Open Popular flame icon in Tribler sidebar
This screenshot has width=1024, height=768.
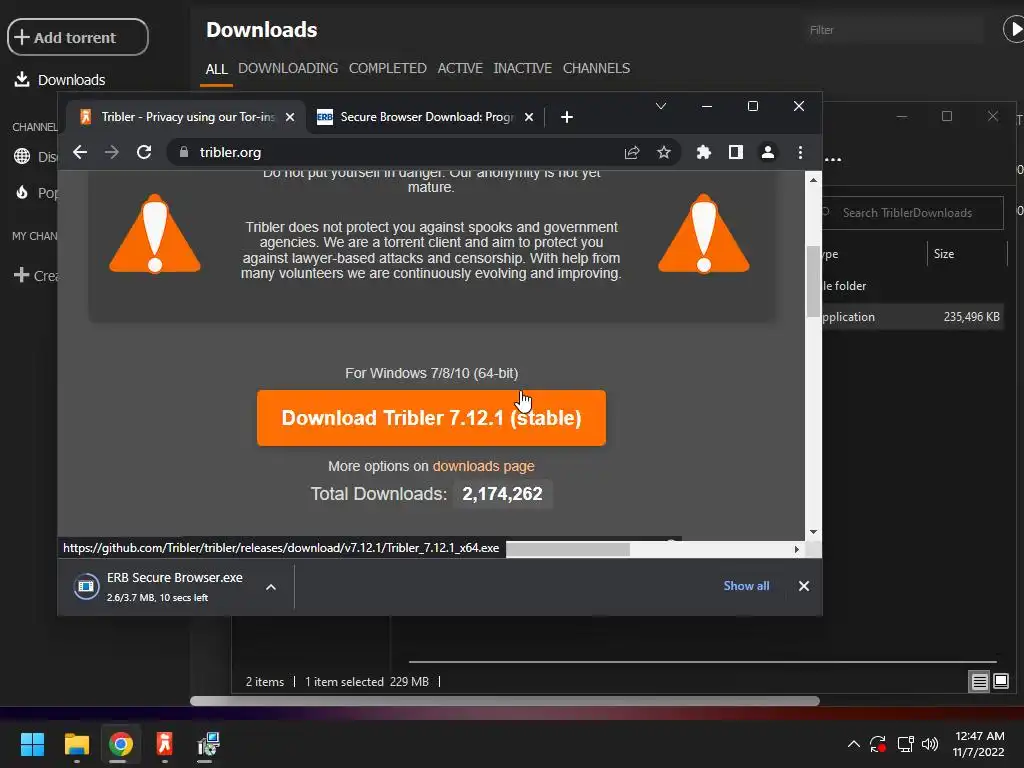pyautogui.click(x=22, y=193)
